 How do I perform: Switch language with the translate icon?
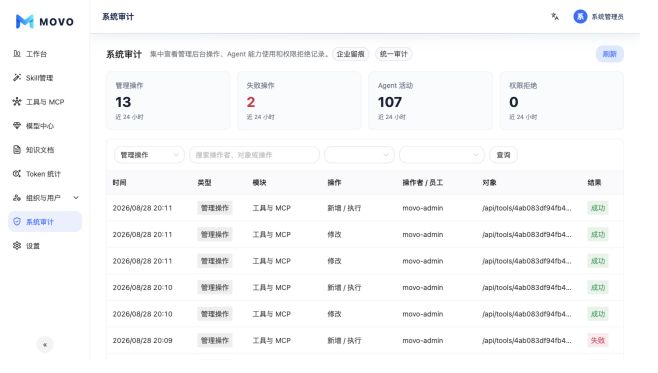[x=555, y=16]
